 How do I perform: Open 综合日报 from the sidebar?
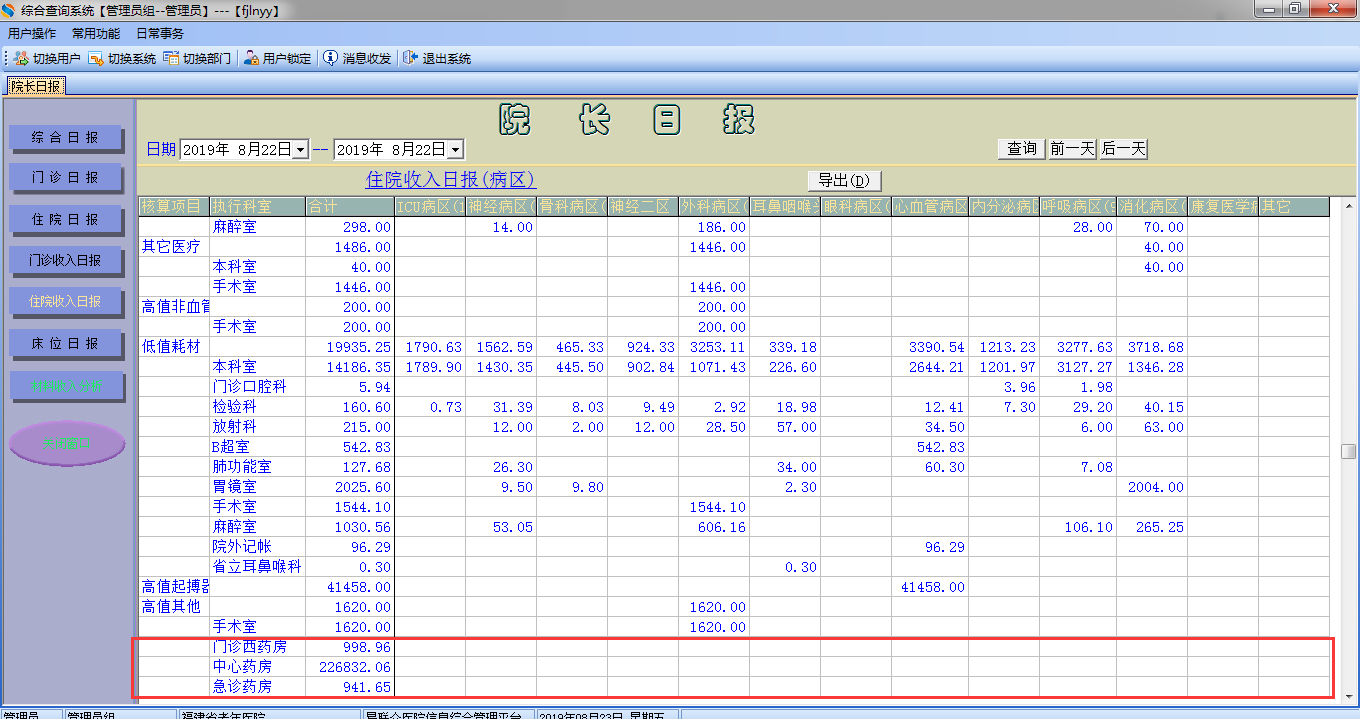(x=66, y=137)
